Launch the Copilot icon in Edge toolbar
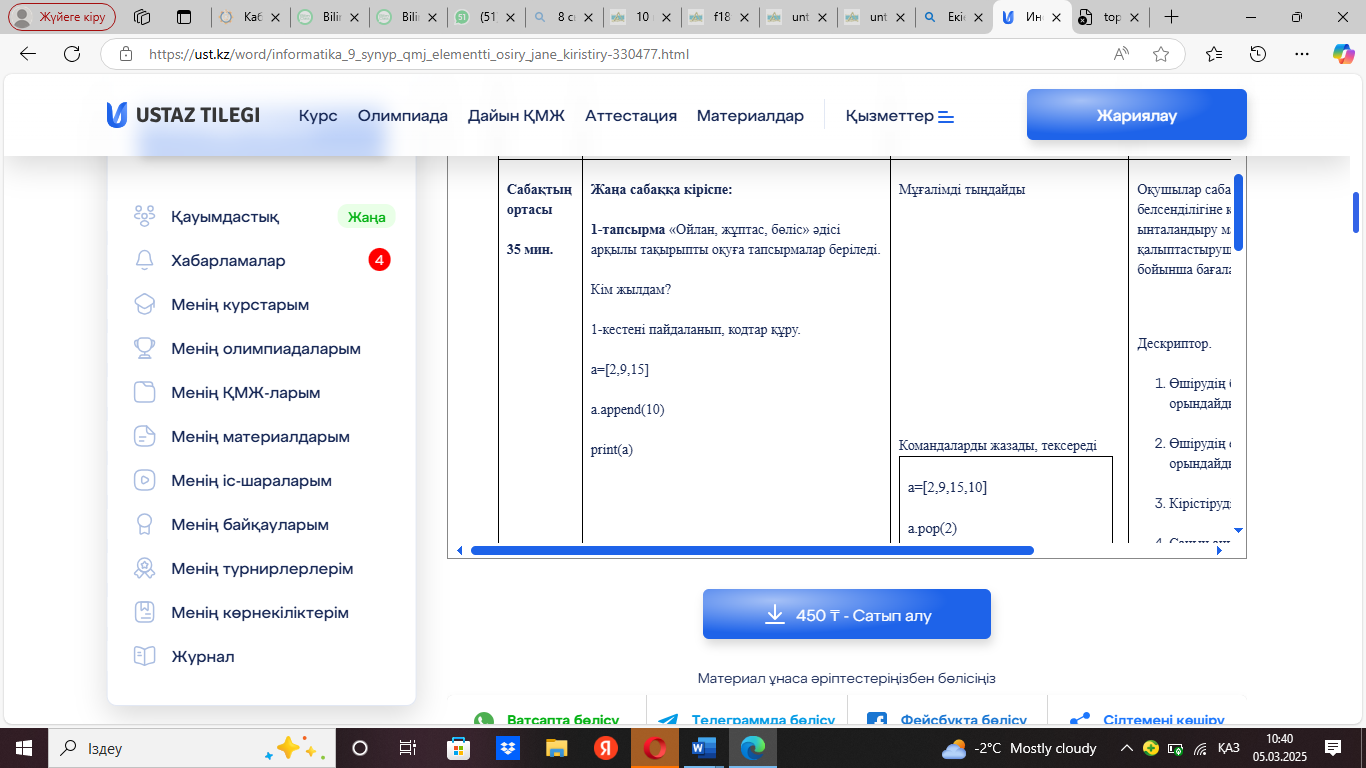Image resolution: width=1366 pixels, height=768 pixels. (1344, 53)
